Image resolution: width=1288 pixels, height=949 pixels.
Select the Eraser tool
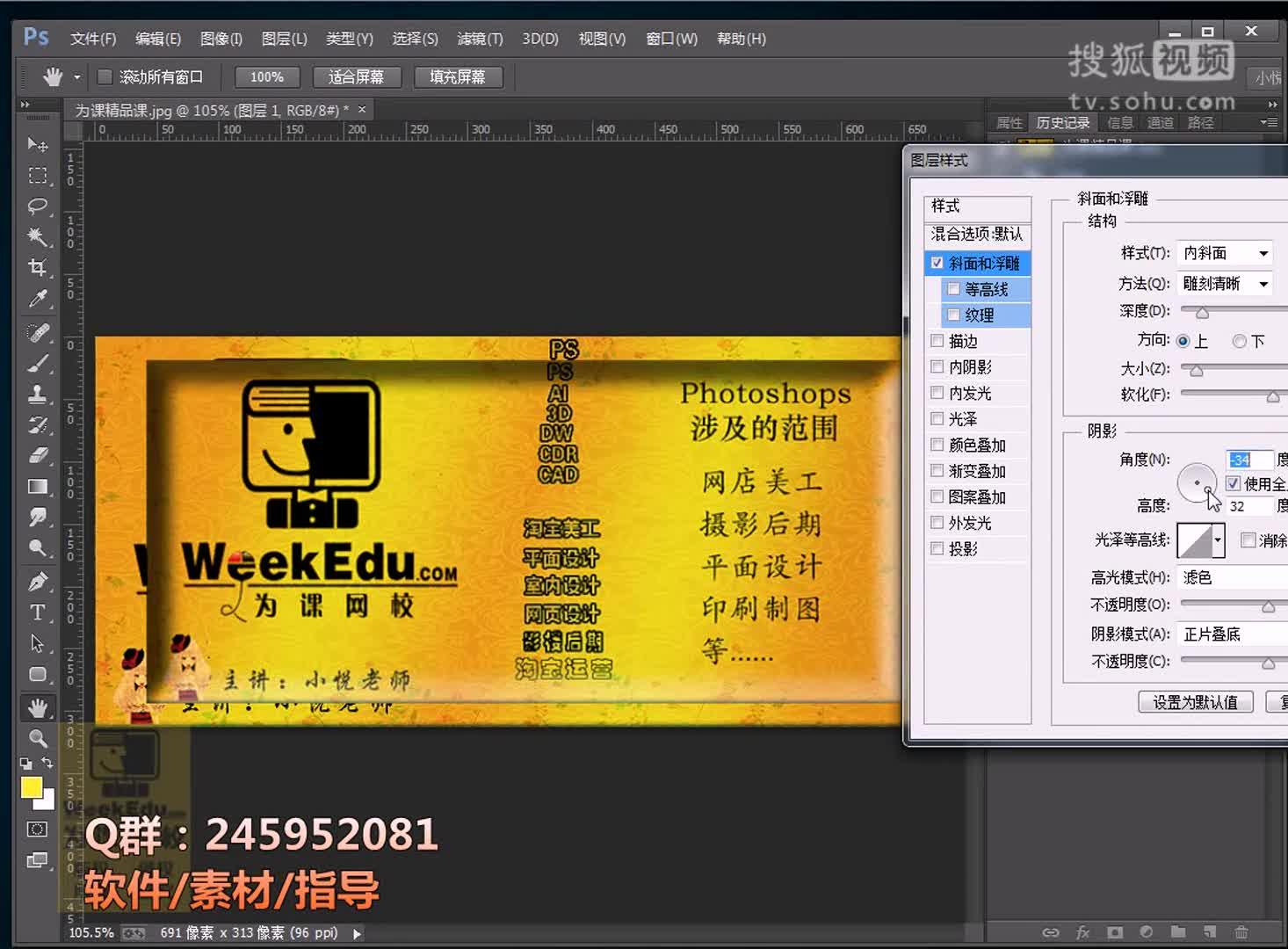click(37, 455)
